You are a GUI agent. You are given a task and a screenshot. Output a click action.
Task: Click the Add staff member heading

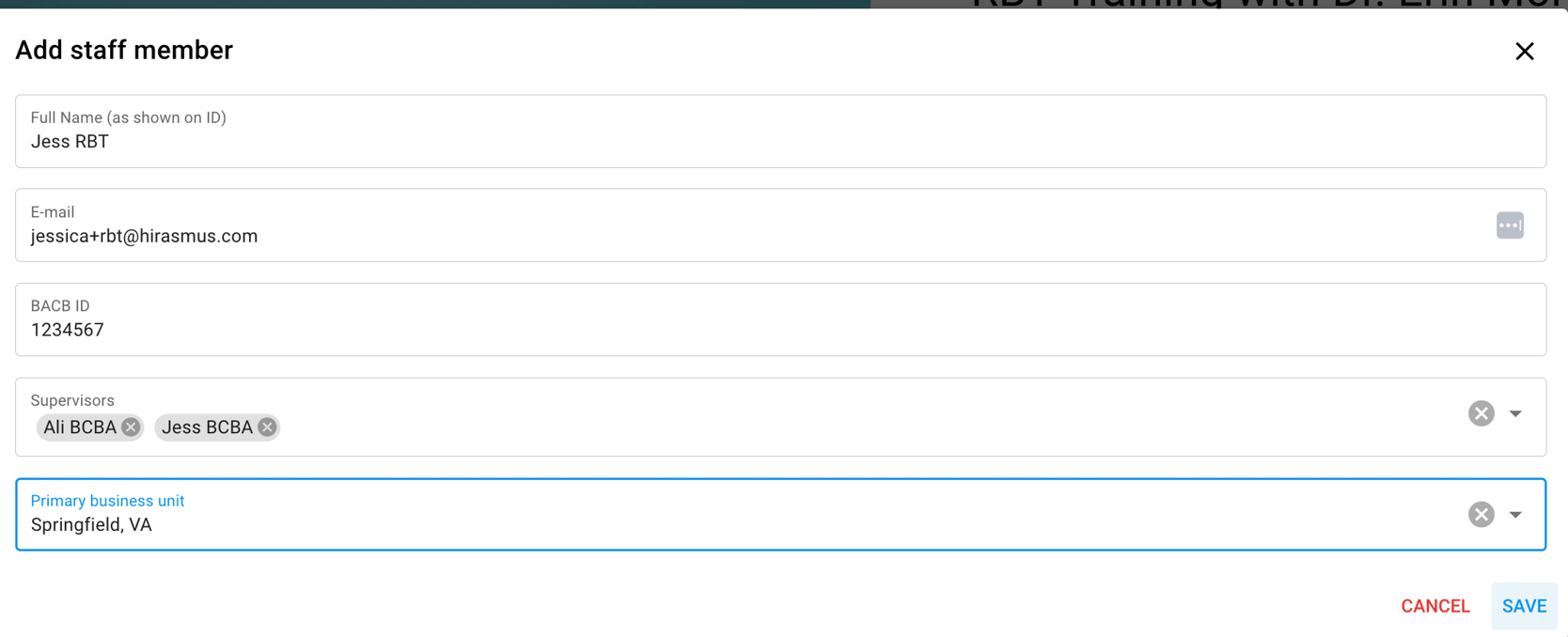[x=124, y=51]
